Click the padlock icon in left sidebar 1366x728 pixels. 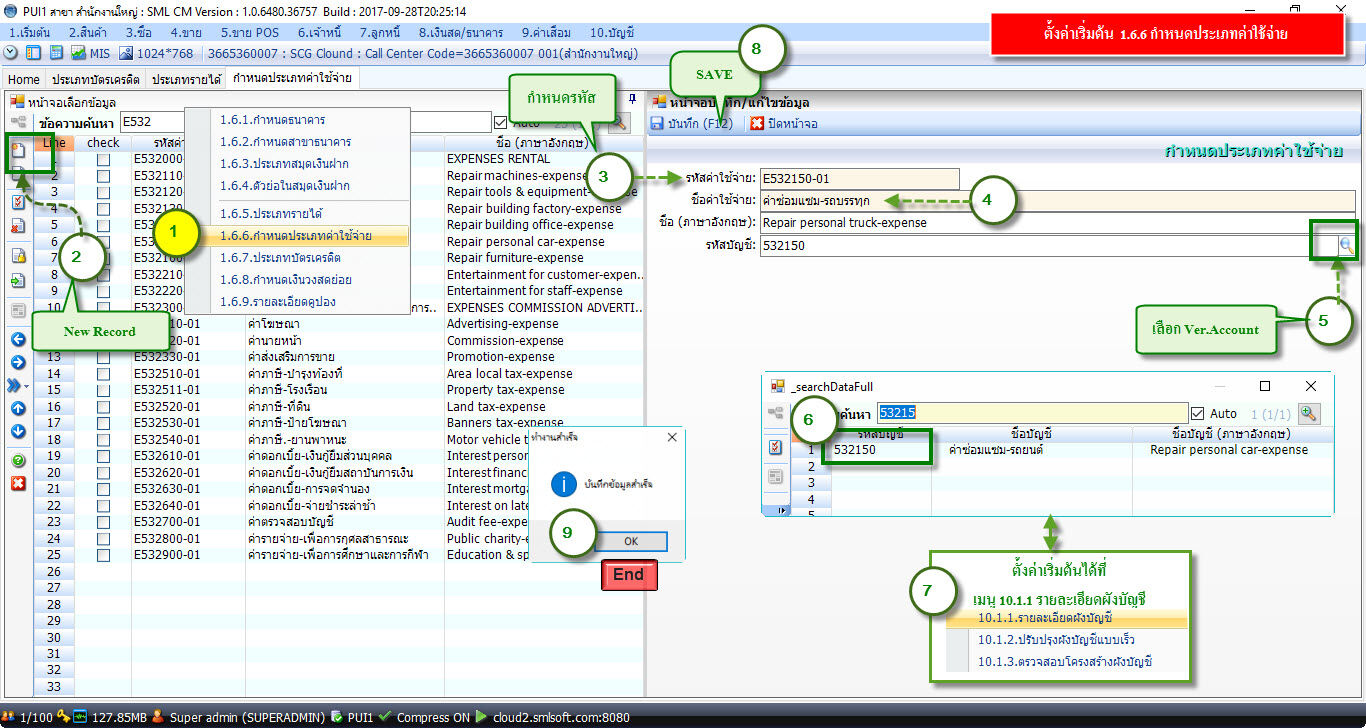coord(18,256)
